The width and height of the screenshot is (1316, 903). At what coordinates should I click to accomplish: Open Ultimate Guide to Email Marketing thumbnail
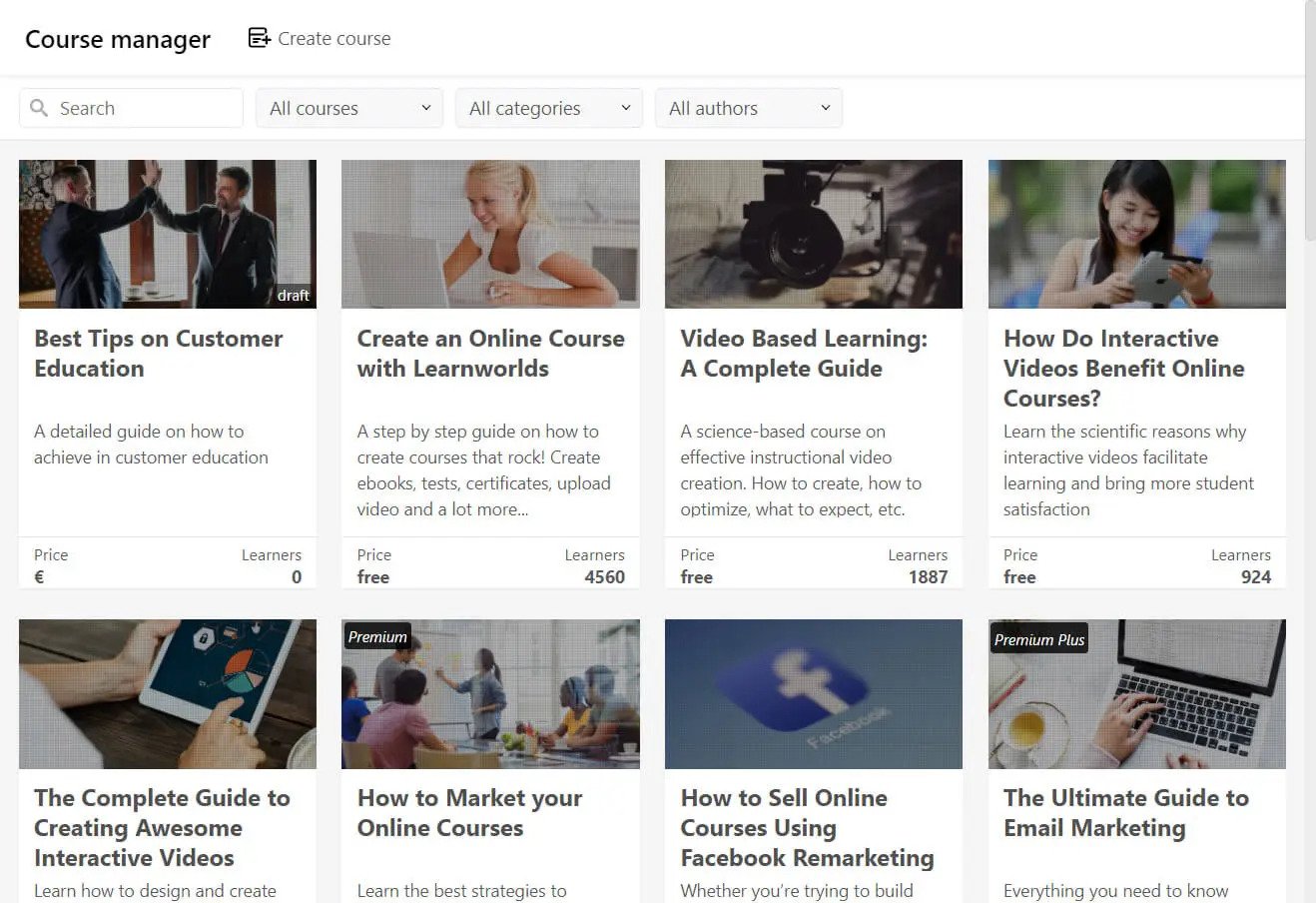pos(1137,693)
